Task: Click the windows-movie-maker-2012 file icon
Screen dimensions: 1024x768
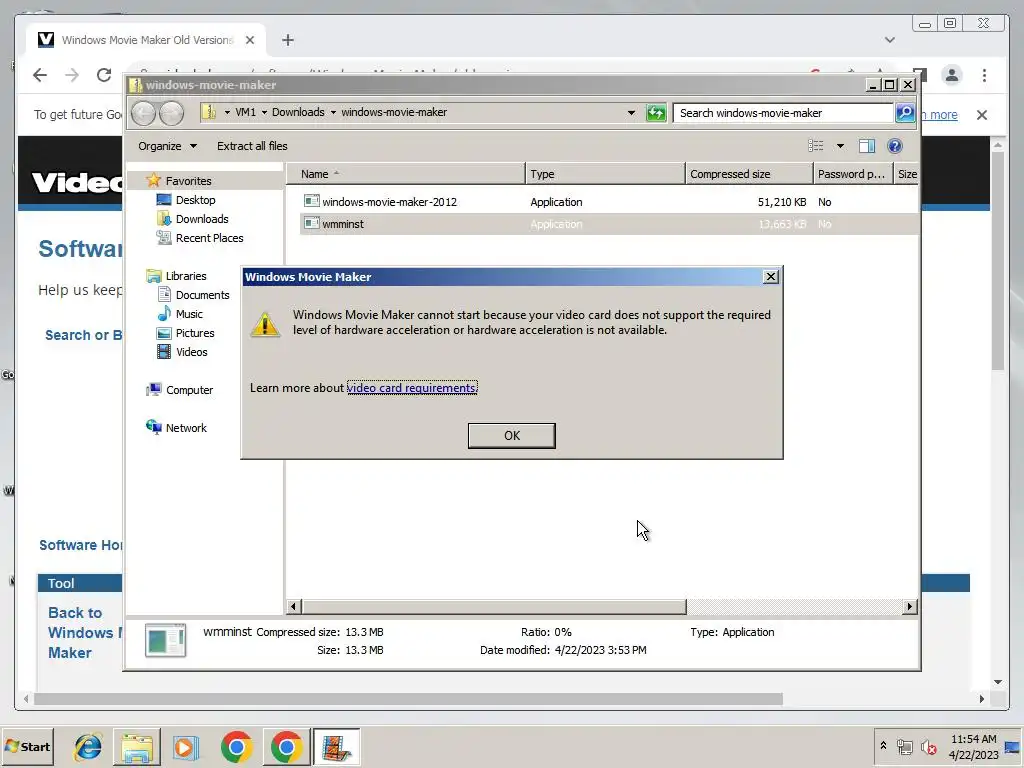Action: point(312,202)
